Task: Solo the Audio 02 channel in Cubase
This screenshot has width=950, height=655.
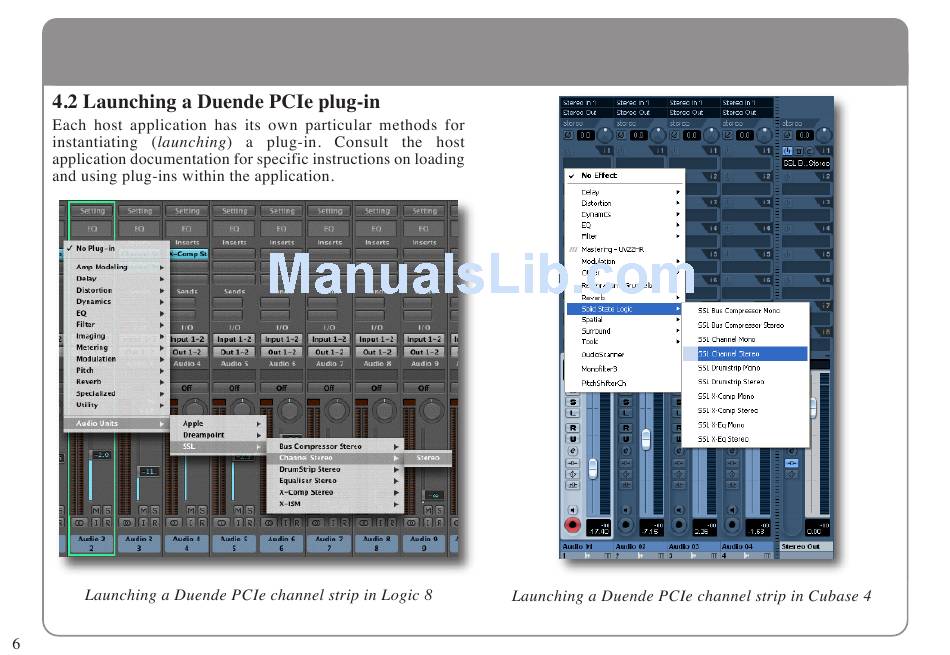Action: 626,402
